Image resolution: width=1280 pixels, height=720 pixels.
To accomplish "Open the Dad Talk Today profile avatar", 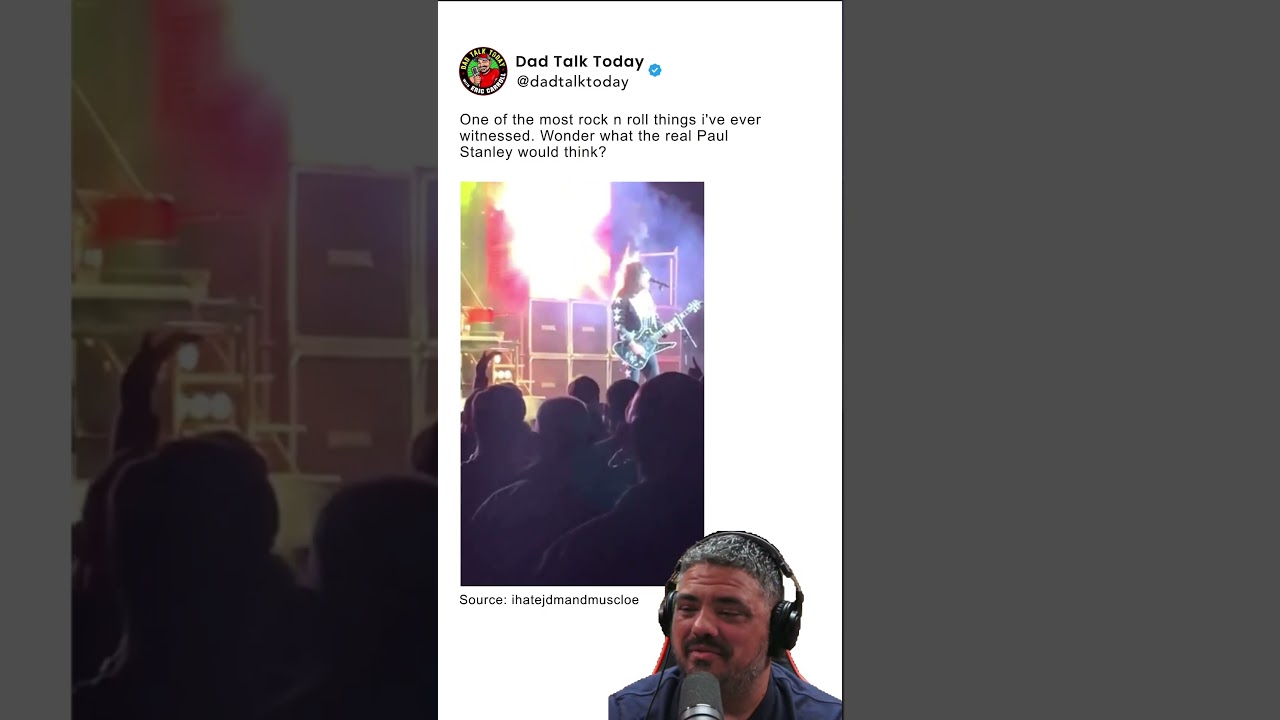I will [x=483, y=71].
